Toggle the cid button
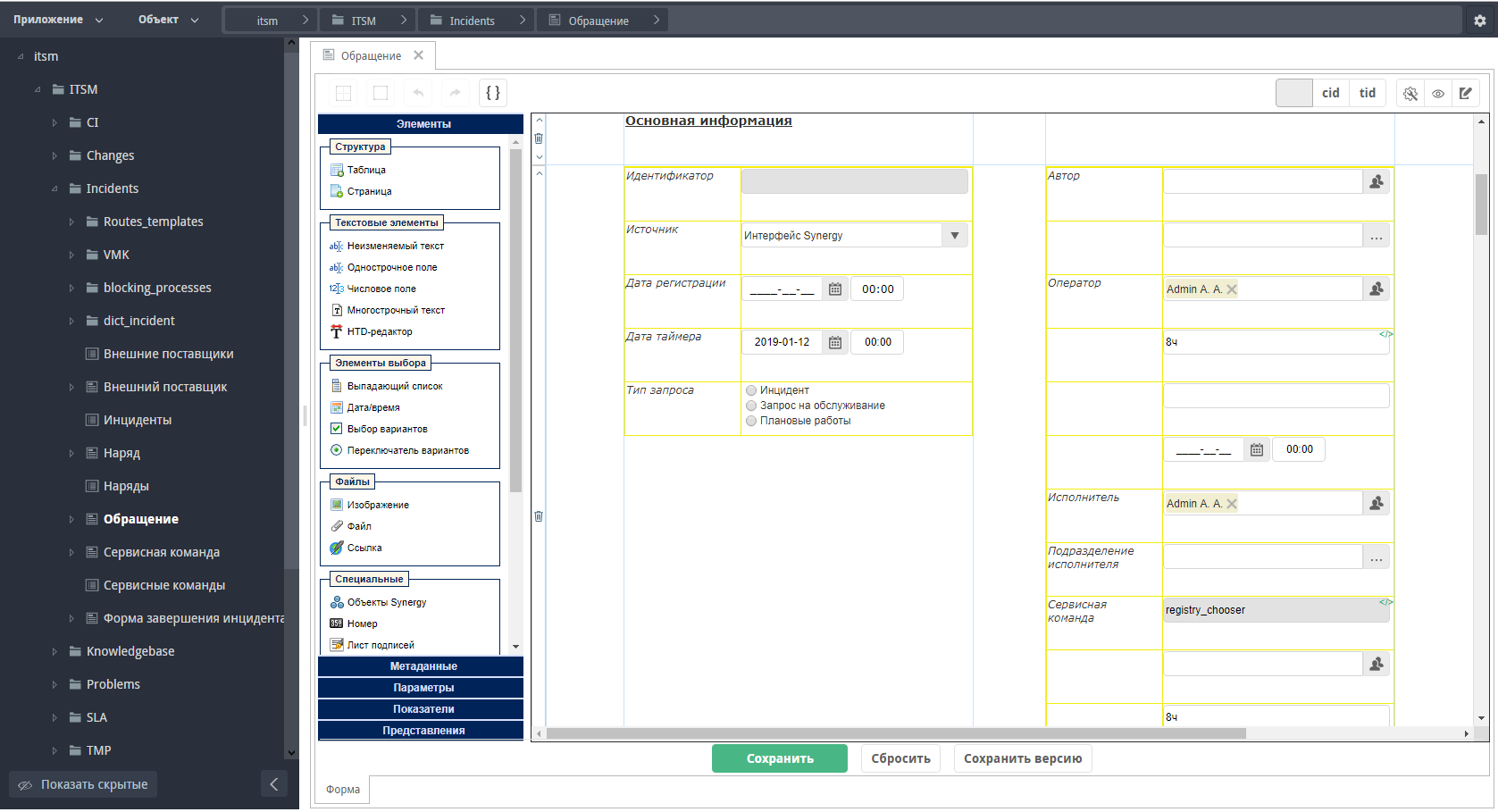 (x=1331, y=93)
